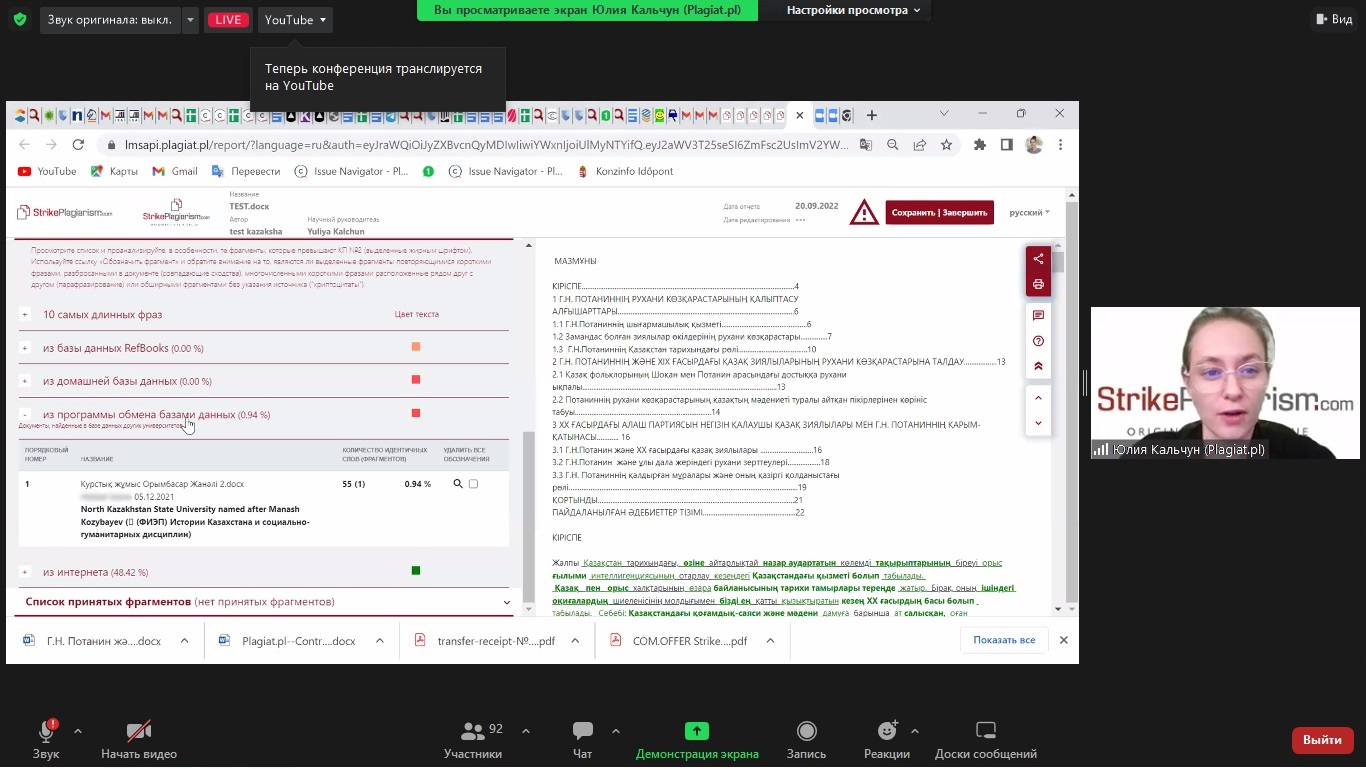Open Zoom Whiteboards (Доски сообщений)
The height and width of the screenshot is (769, 1366).
click(986, 740)
